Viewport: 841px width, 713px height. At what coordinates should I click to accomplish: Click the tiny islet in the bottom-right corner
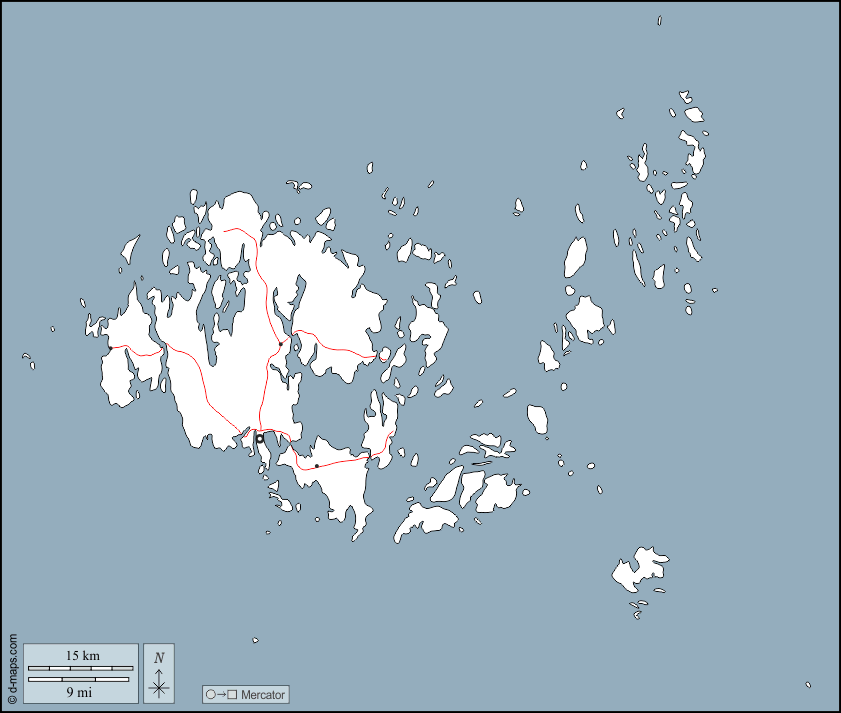coord(808,685)
